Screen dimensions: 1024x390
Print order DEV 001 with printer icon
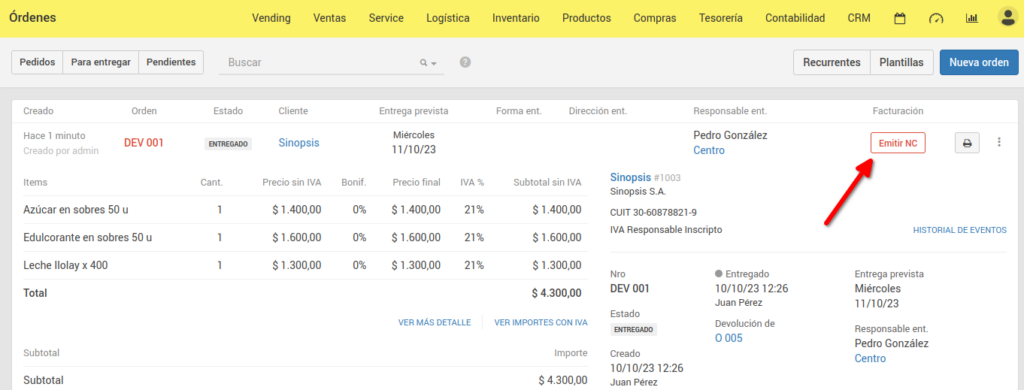coord(967,142)
